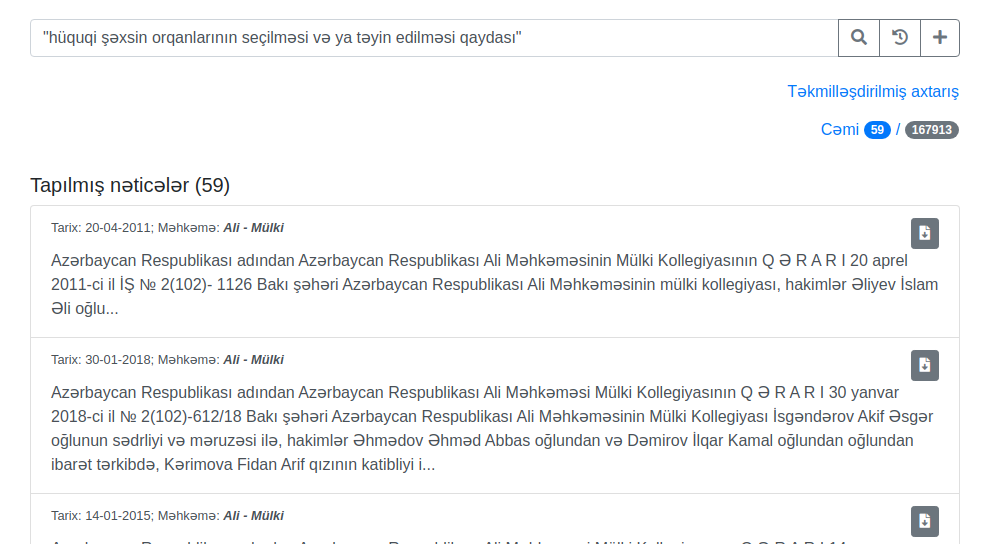This screenshot has height=544, width=988.
Task: Download the 20-04-2011 decision document
Action: (924, 233)
